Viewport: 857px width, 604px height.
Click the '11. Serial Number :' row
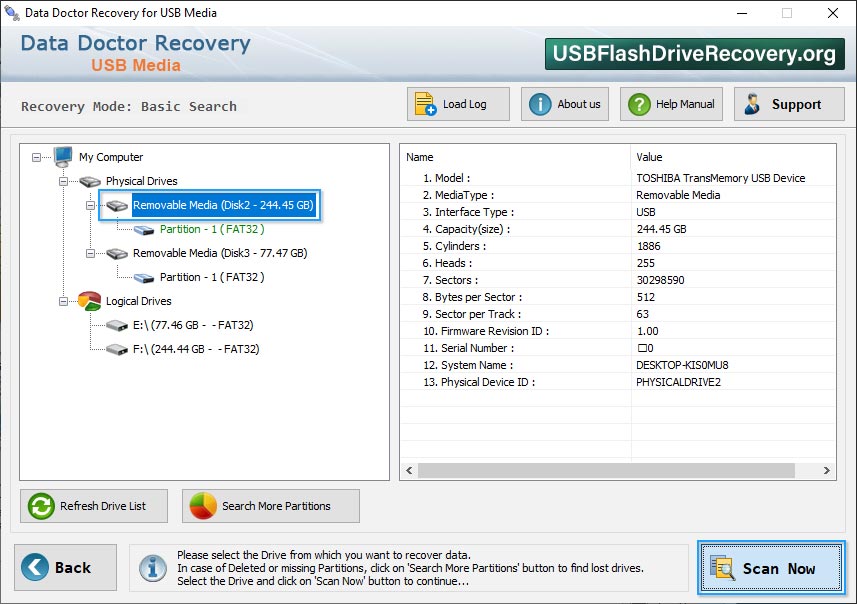[618, 348]
